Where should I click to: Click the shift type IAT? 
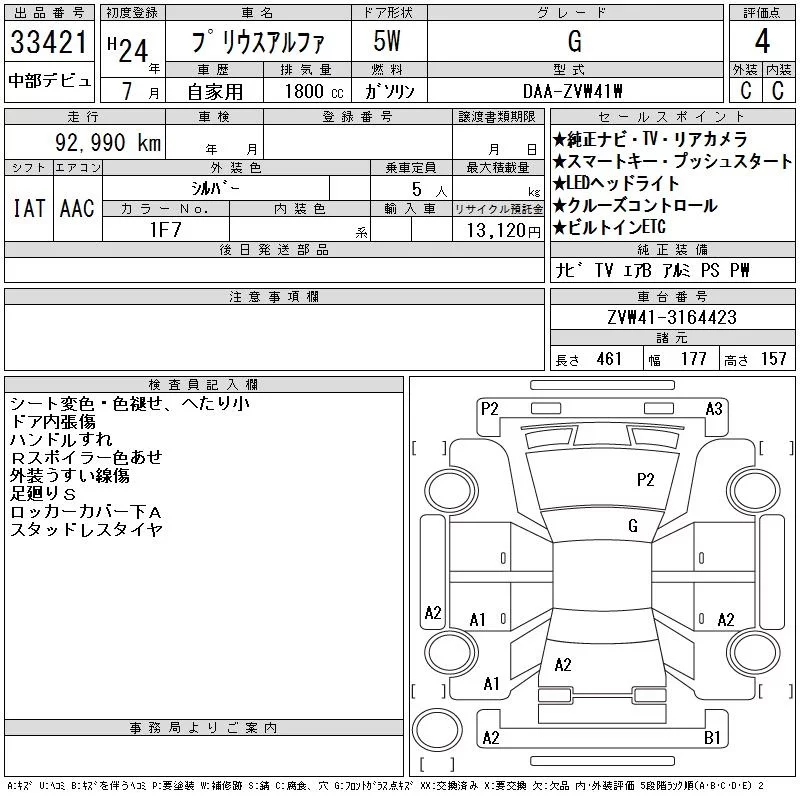(x=29, y=208)
